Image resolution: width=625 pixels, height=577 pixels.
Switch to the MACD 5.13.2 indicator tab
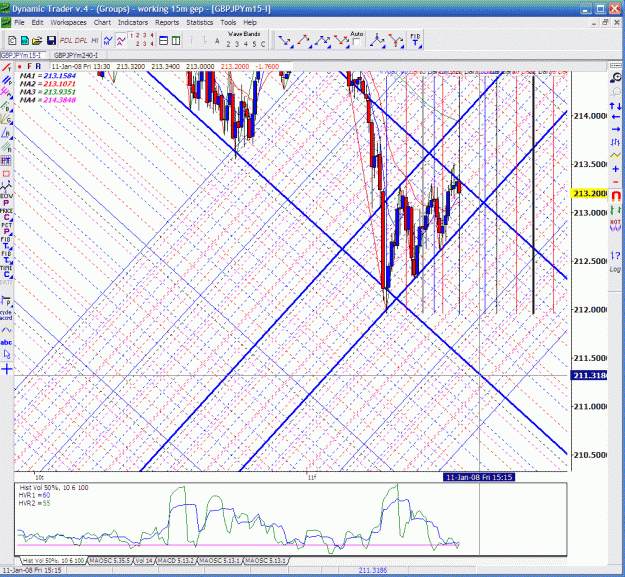coord(176,561)
